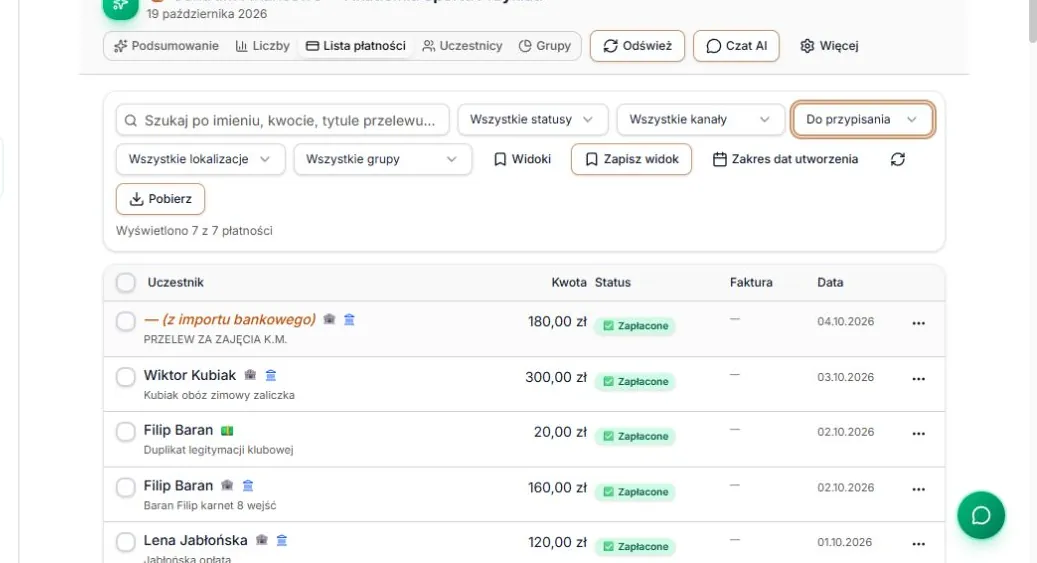1037x563 pixels.
Task: Open Więcej settings menu
Action: [x=829, y=46]
